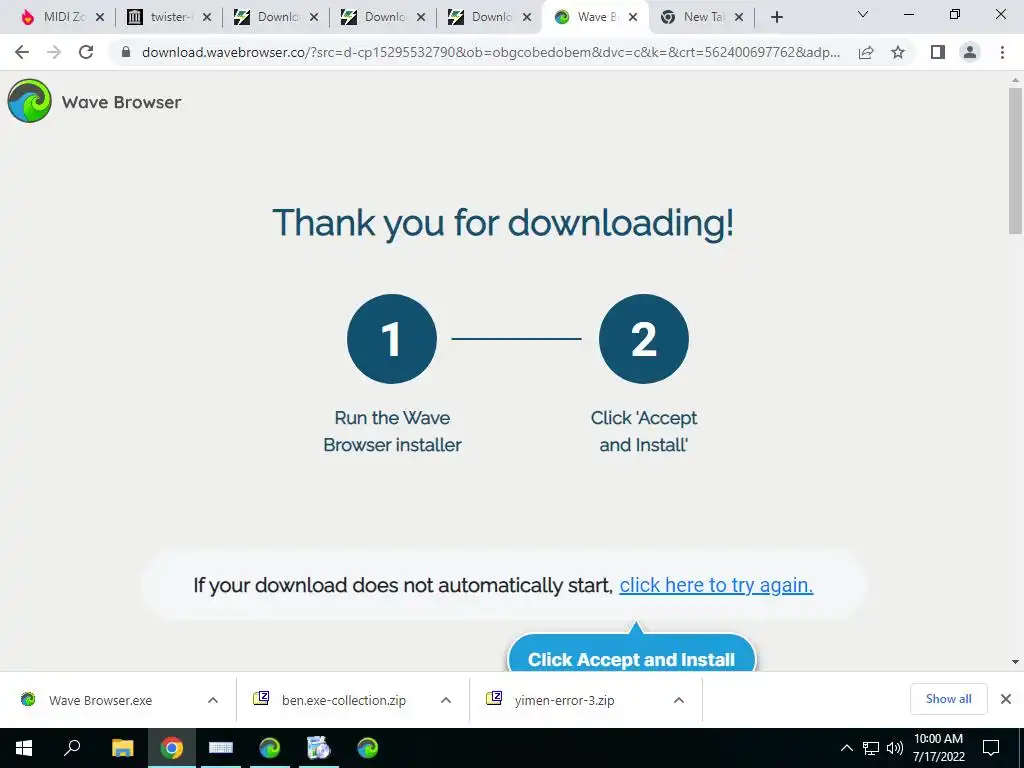1024x768 pixels.
Task: Reload the Wave Browser download page
Action: 86,52
